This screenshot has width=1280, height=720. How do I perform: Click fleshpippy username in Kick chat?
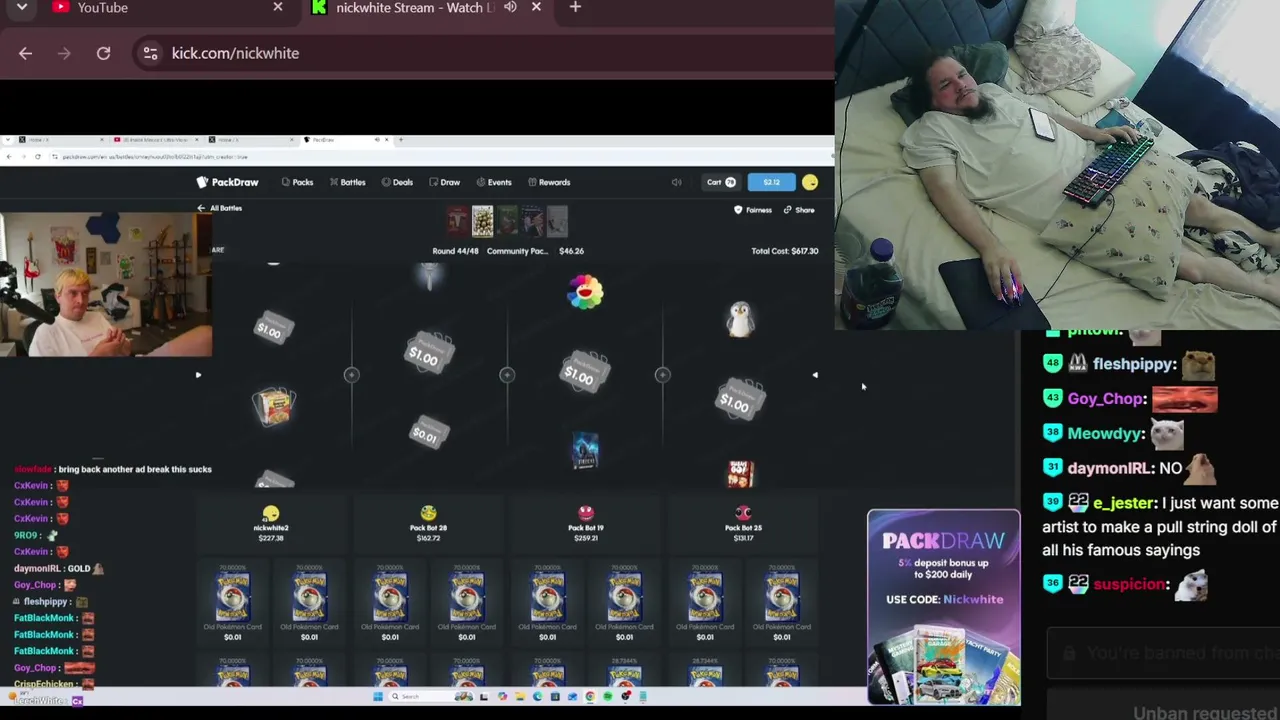pyautogui.click(x=1133, y=364)
